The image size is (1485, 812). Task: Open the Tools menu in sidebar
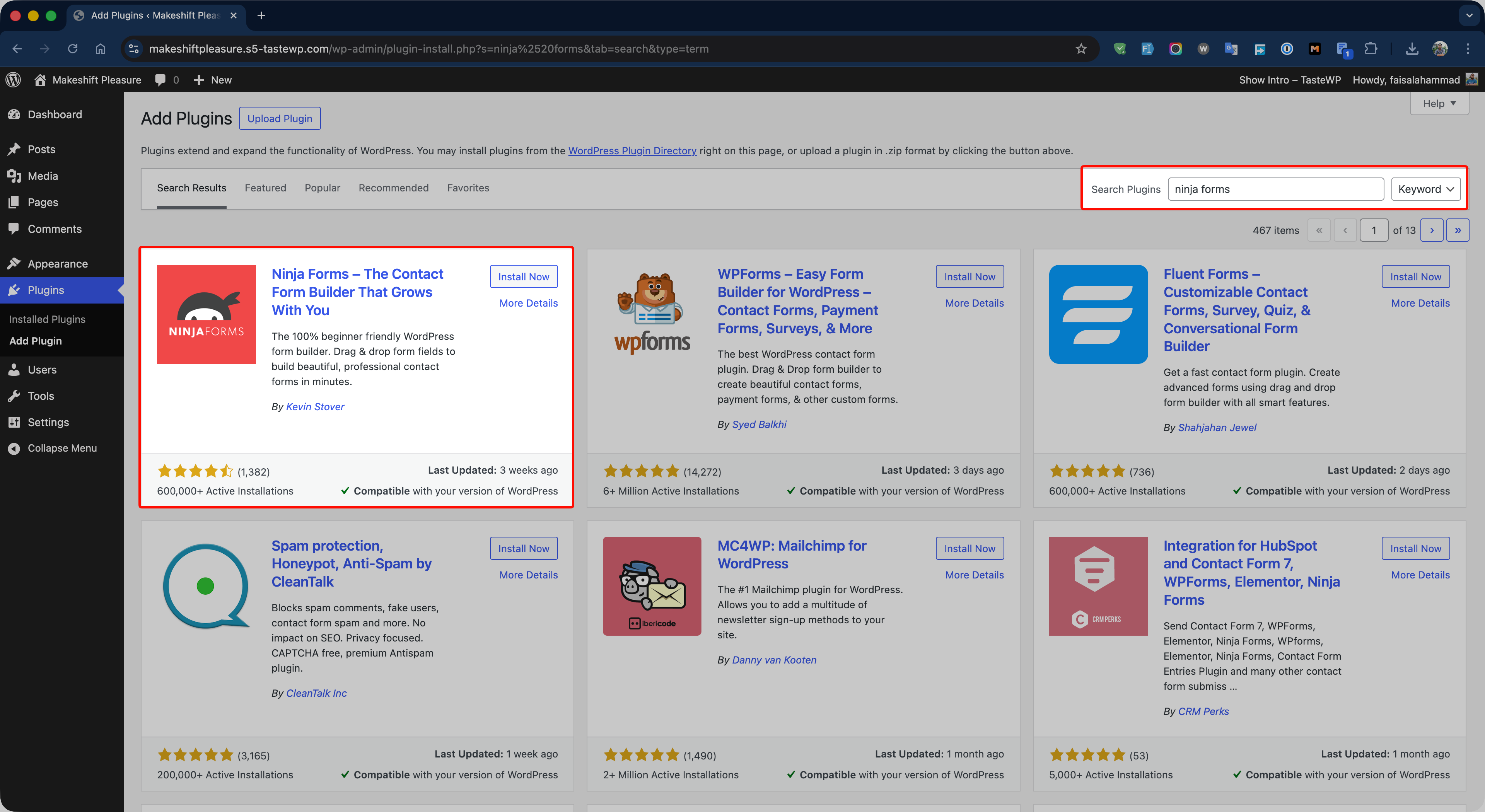(x=40, y=395)
